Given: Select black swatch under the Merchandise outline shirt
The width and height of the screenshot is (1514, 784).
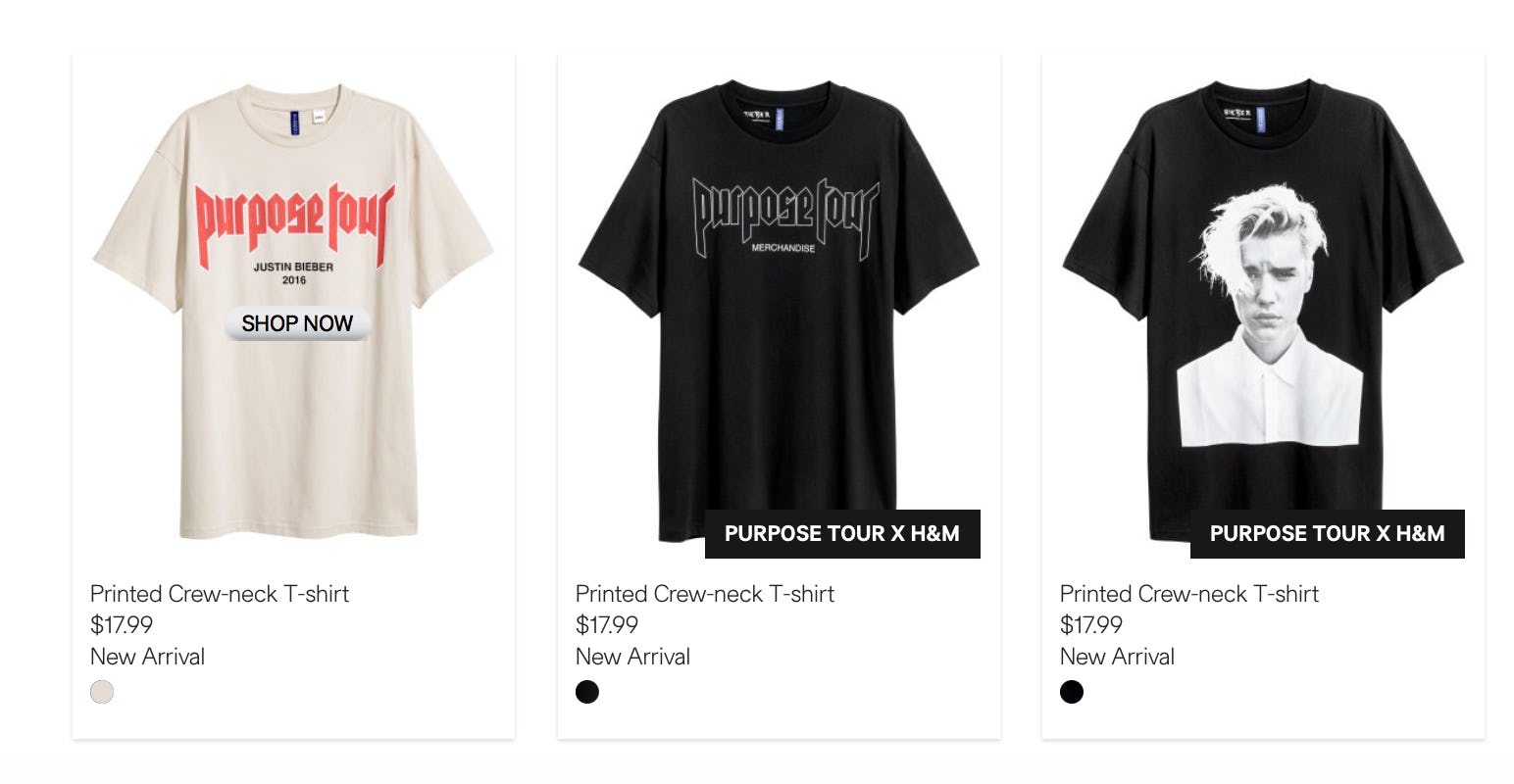Looking at the screenshot, I should tap(587, 692).
